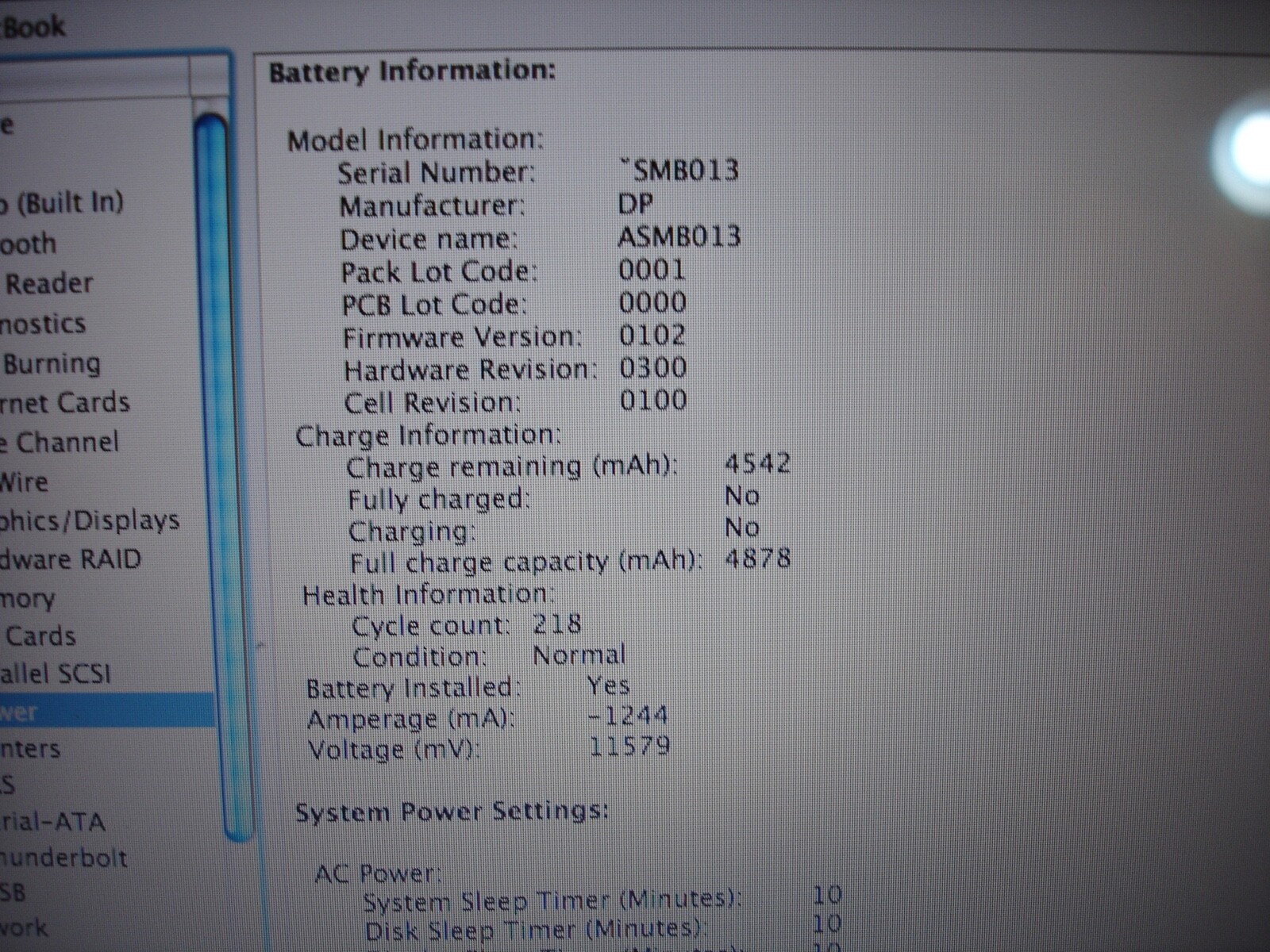Select the device name value "ASMB013"
This screenshot has width=1270, height=952.
[x=679, y=236]
